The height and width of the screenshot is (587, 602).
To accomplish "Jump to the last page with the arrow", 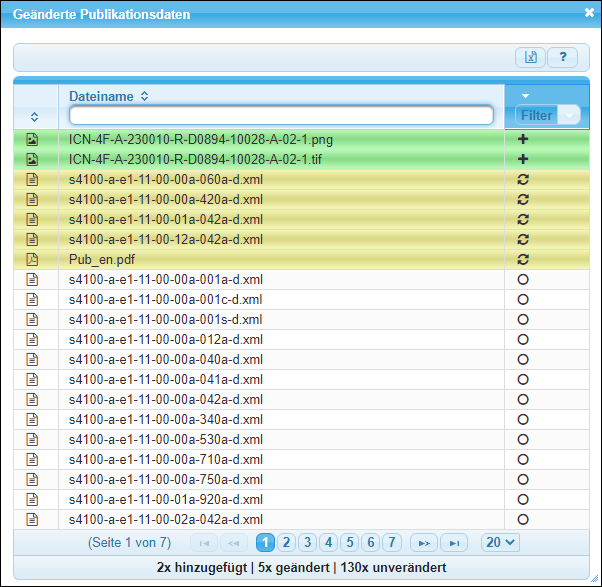I will click(x=454, y=543).
